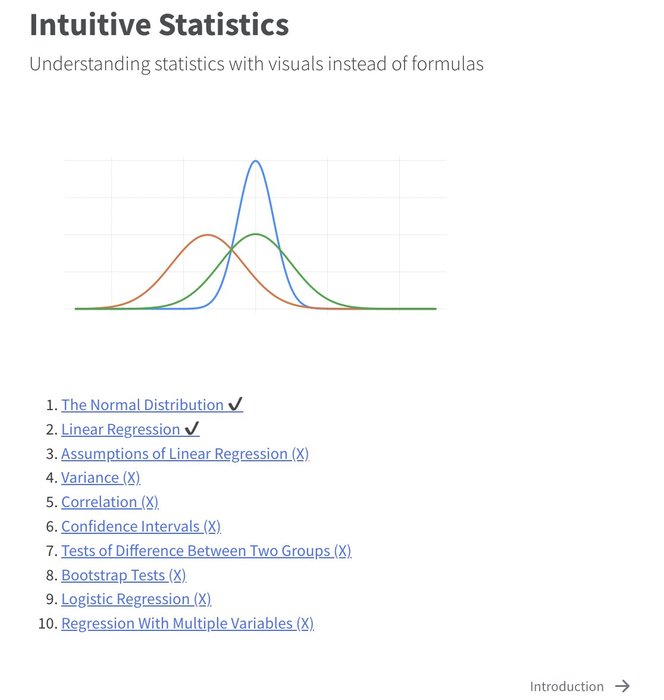The height and width of the screenshot is (700, 664).
Task: Click the peak of the orange curve
Action: pyautogui.click(x=207, y=235)
